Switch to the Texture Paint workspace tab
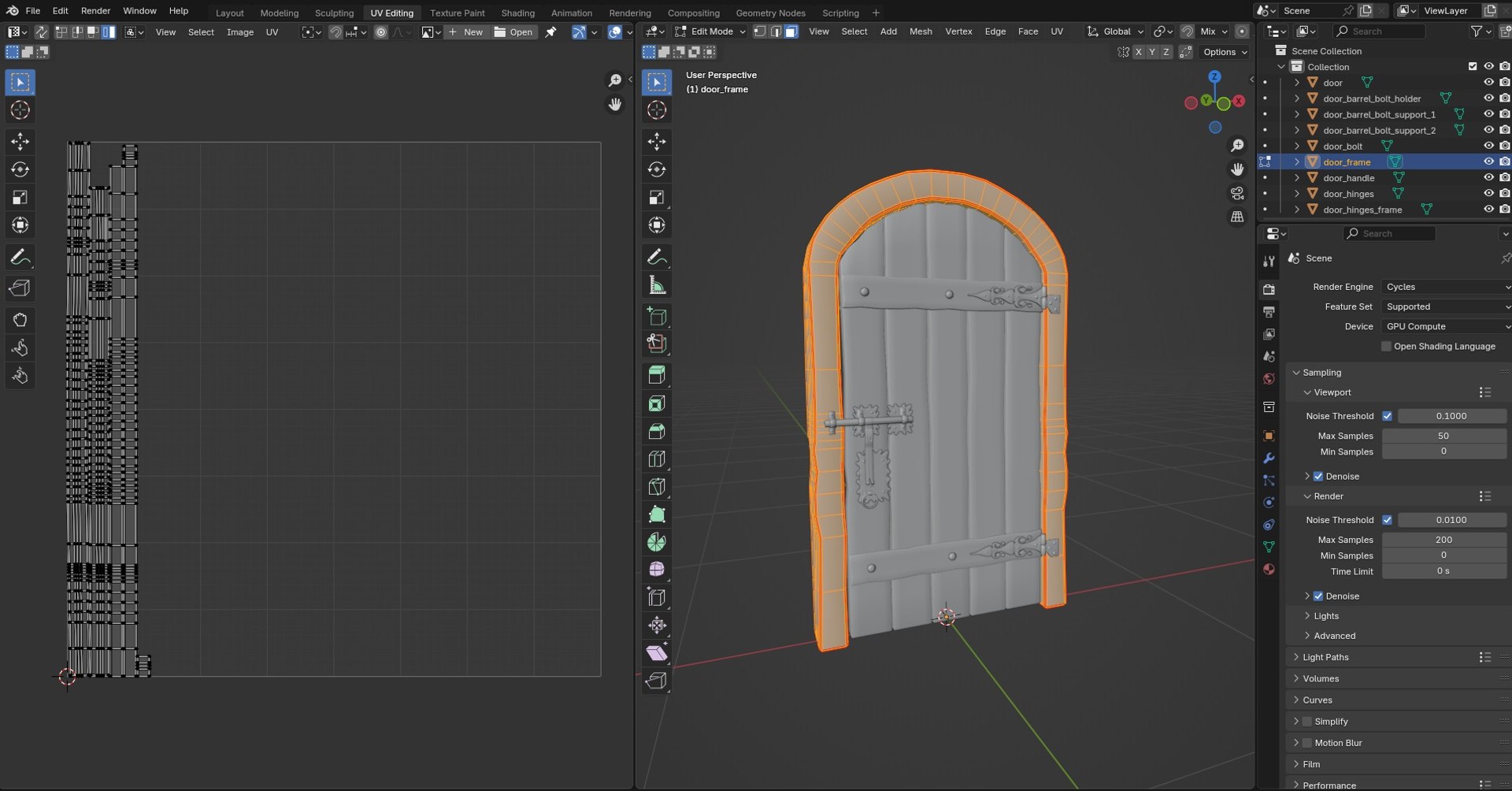The width and height of the screenshot is (1512, 791). [x=458, y=13]
